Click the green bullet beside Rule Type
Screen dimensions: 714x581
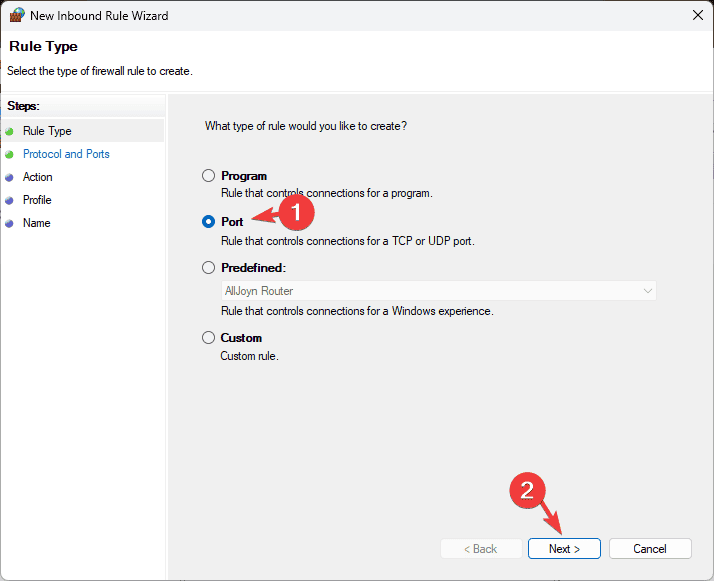pyautogui.click(x=10, y=132)
